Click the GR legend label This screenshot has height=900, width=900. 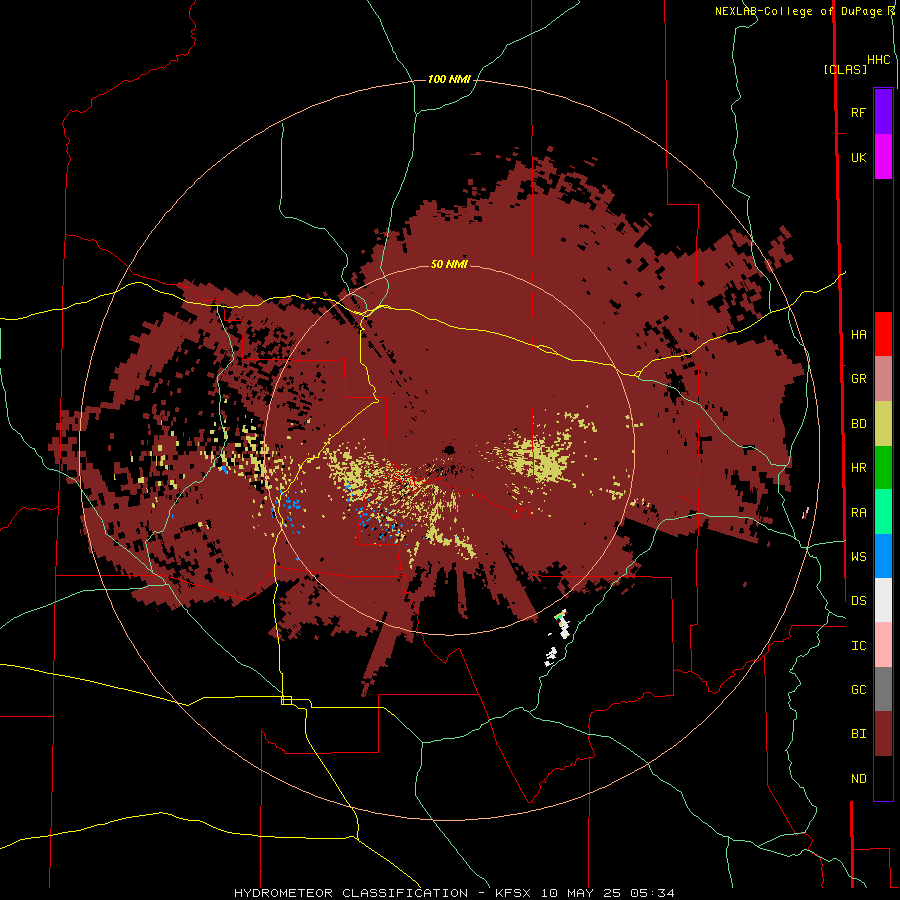coord(858,379)
